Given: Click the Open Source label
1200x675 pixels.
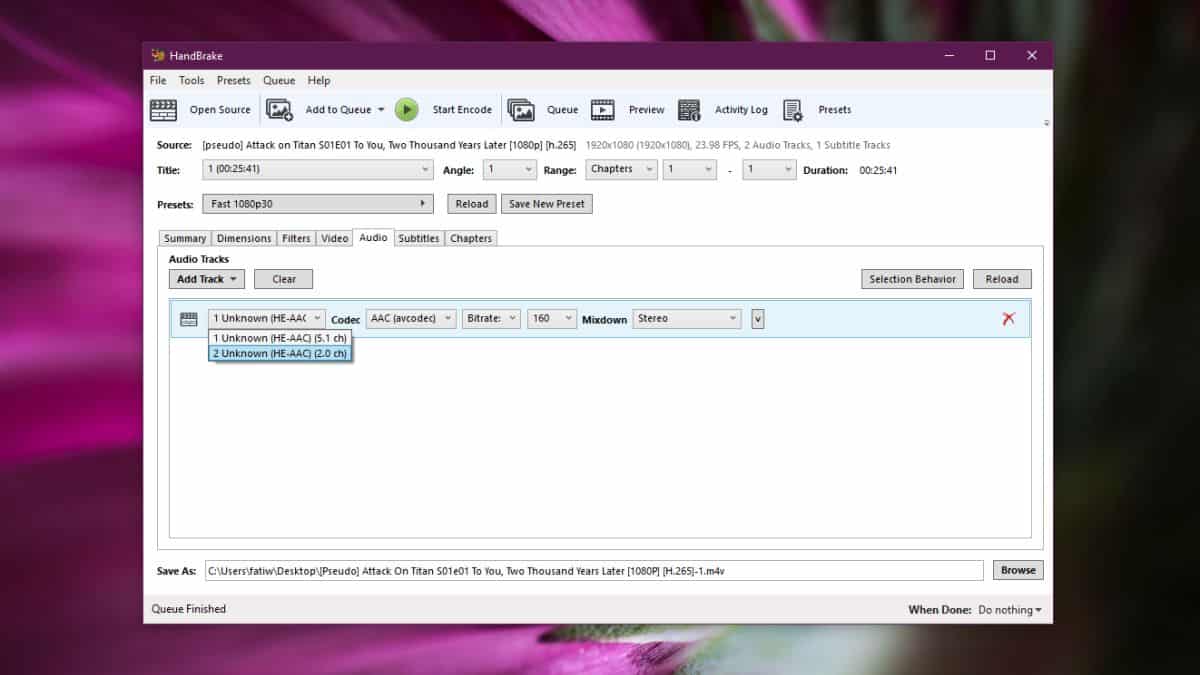Looking at the screenshot, I should click(x=220, y=110).
